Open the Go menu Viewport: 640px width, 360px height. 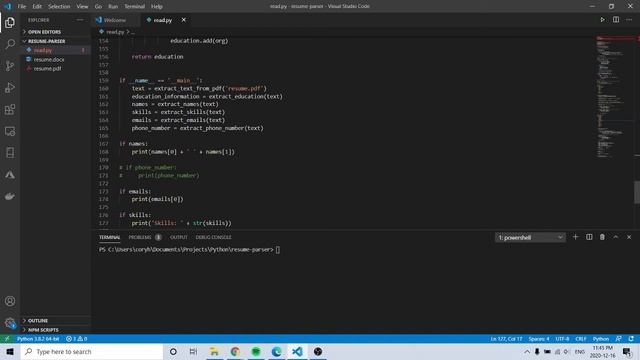coord(98,7)
